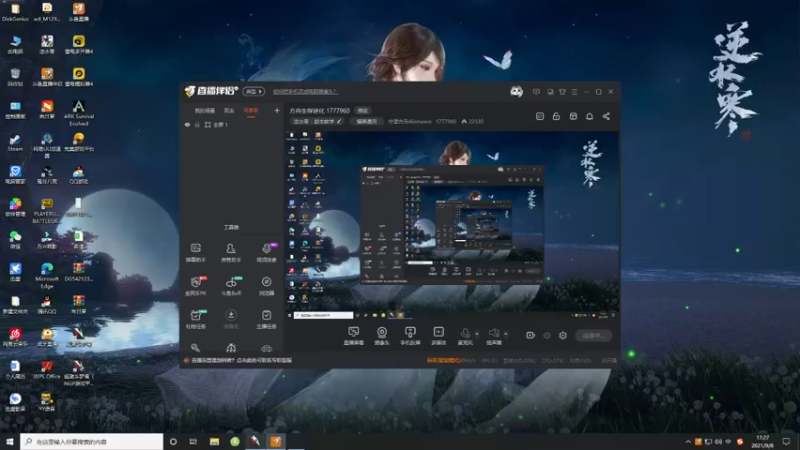Image resolution: width=800 pixels, height=450 pixels.
Task: Add a 摄像头 camera source
Action: 382,336
